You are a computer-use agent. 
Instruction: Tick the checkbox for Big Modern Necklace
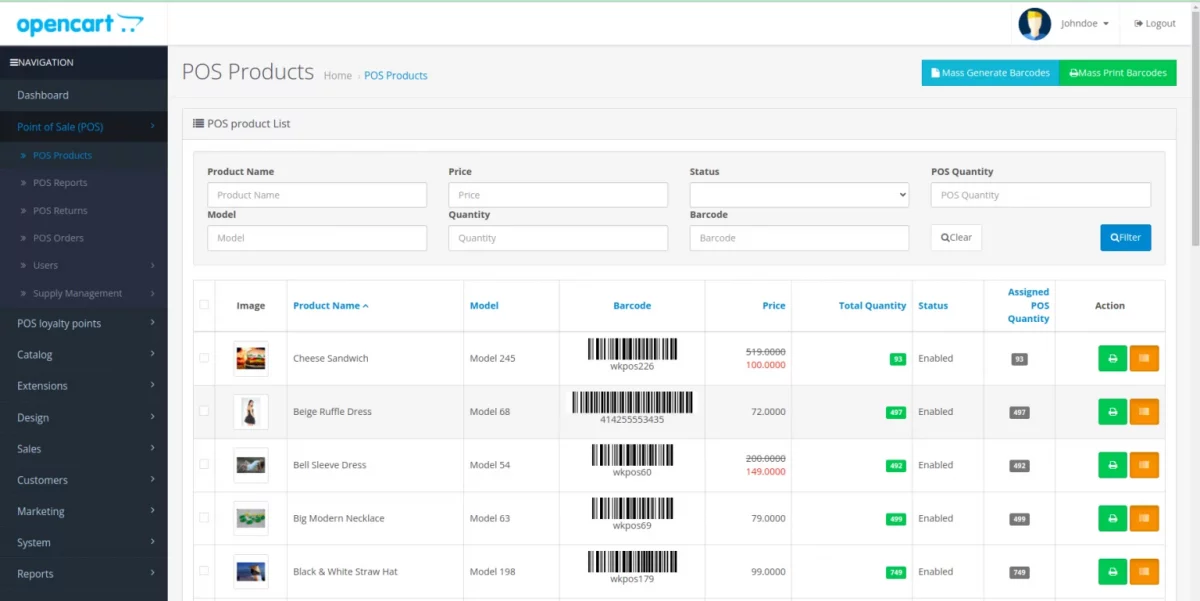click(204, 517)
